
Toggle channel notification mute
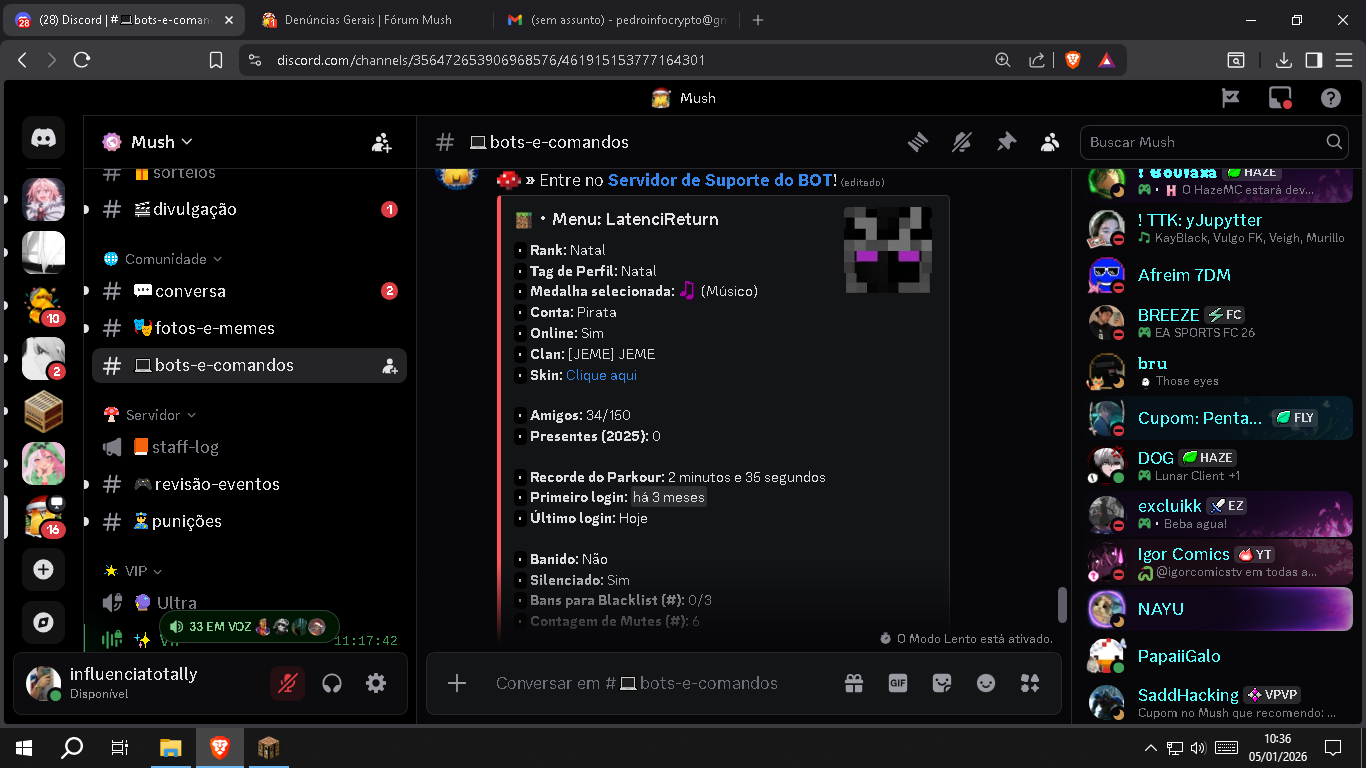(x=962, y=142)
